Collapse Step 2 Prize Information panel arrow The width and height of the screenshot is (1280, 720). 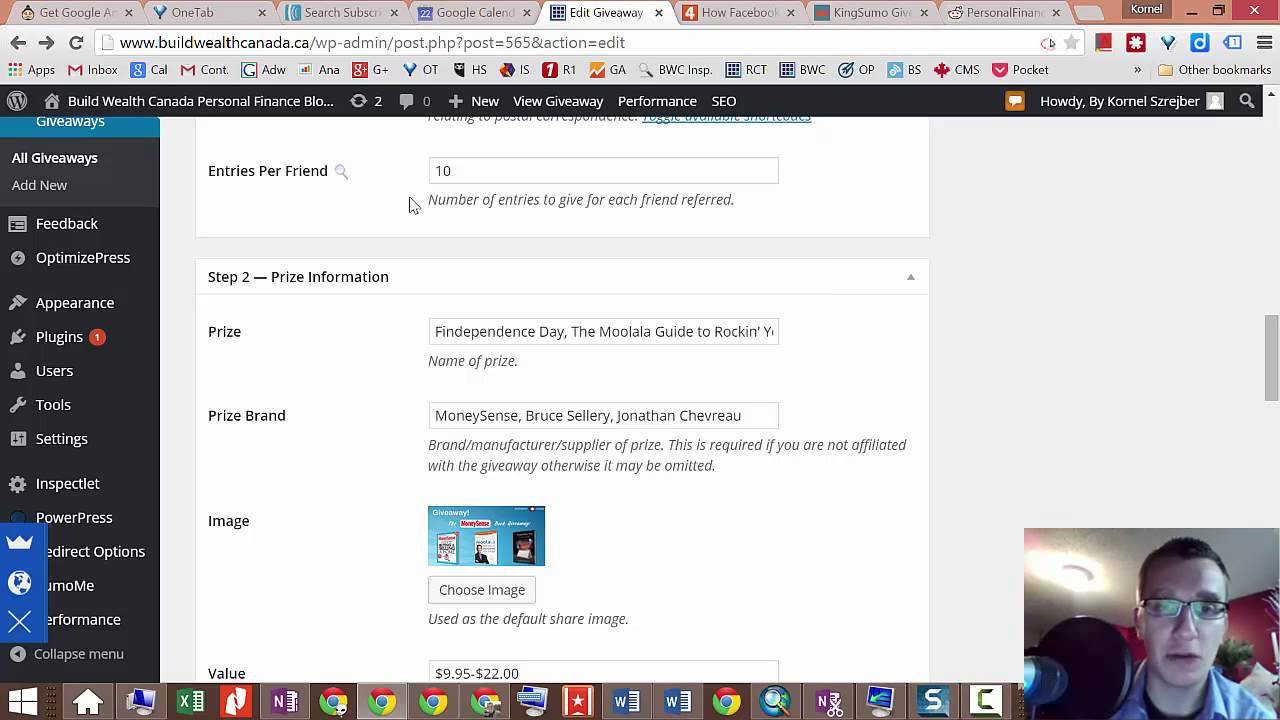tap(910, 277)
